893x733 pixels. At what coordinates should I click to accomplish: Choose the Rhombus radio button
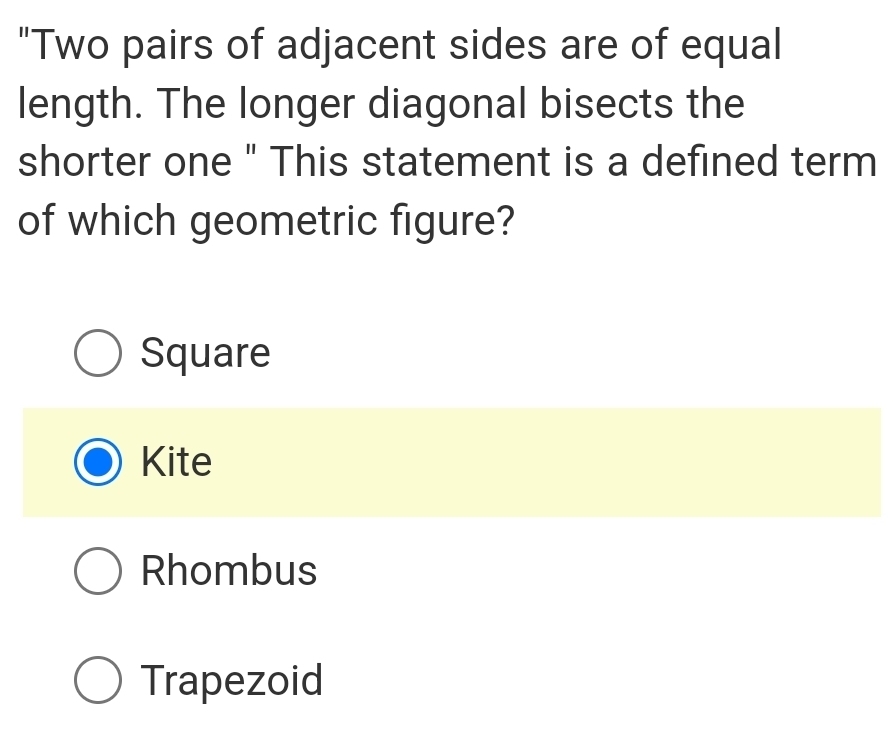tap(97, 572)
